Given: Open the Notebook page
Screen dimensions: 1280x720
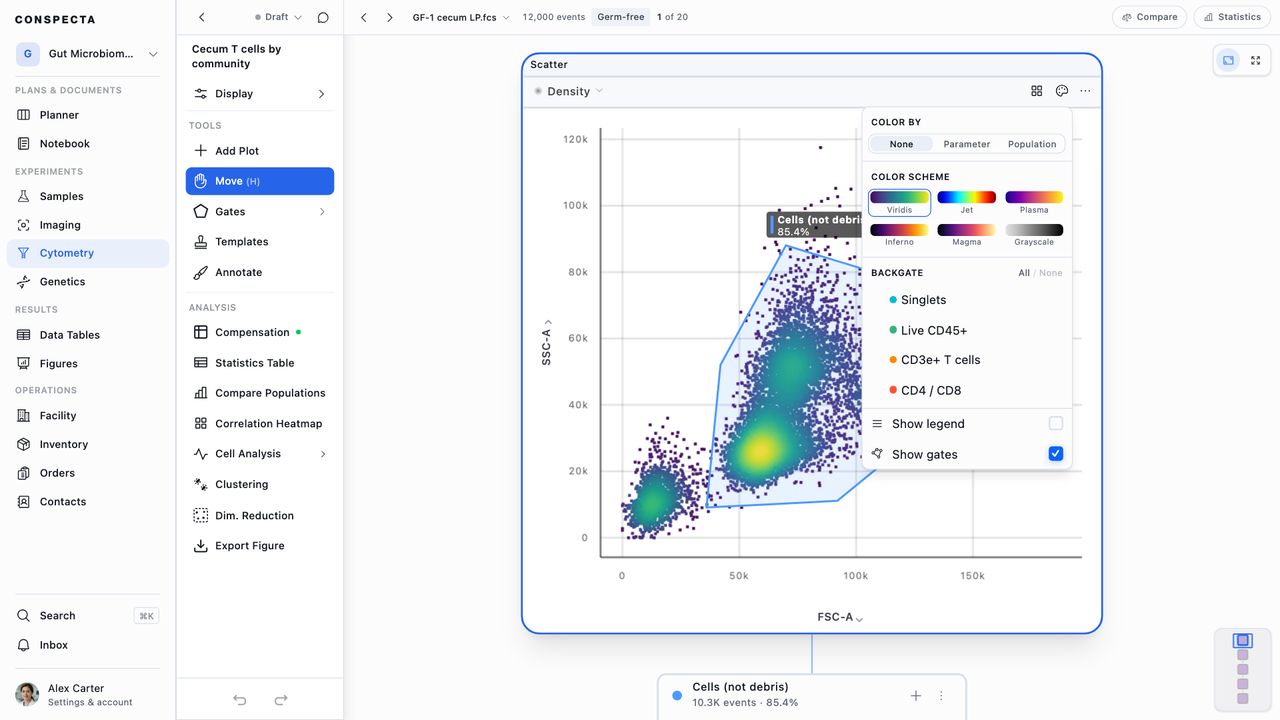Looking at the screenshot, I should point(88,144).
